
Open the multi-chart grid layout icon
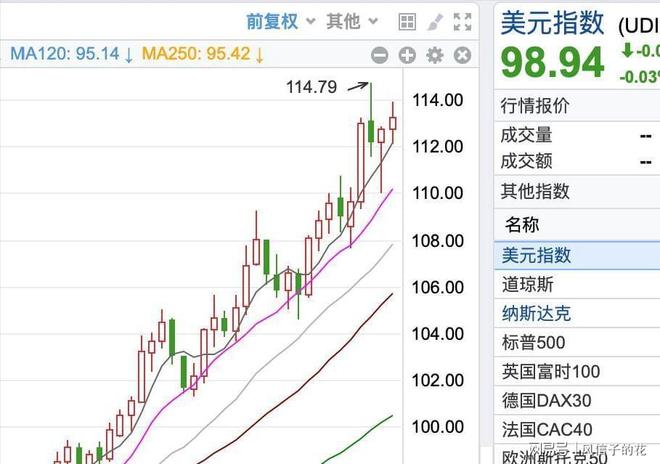(407, 21)
